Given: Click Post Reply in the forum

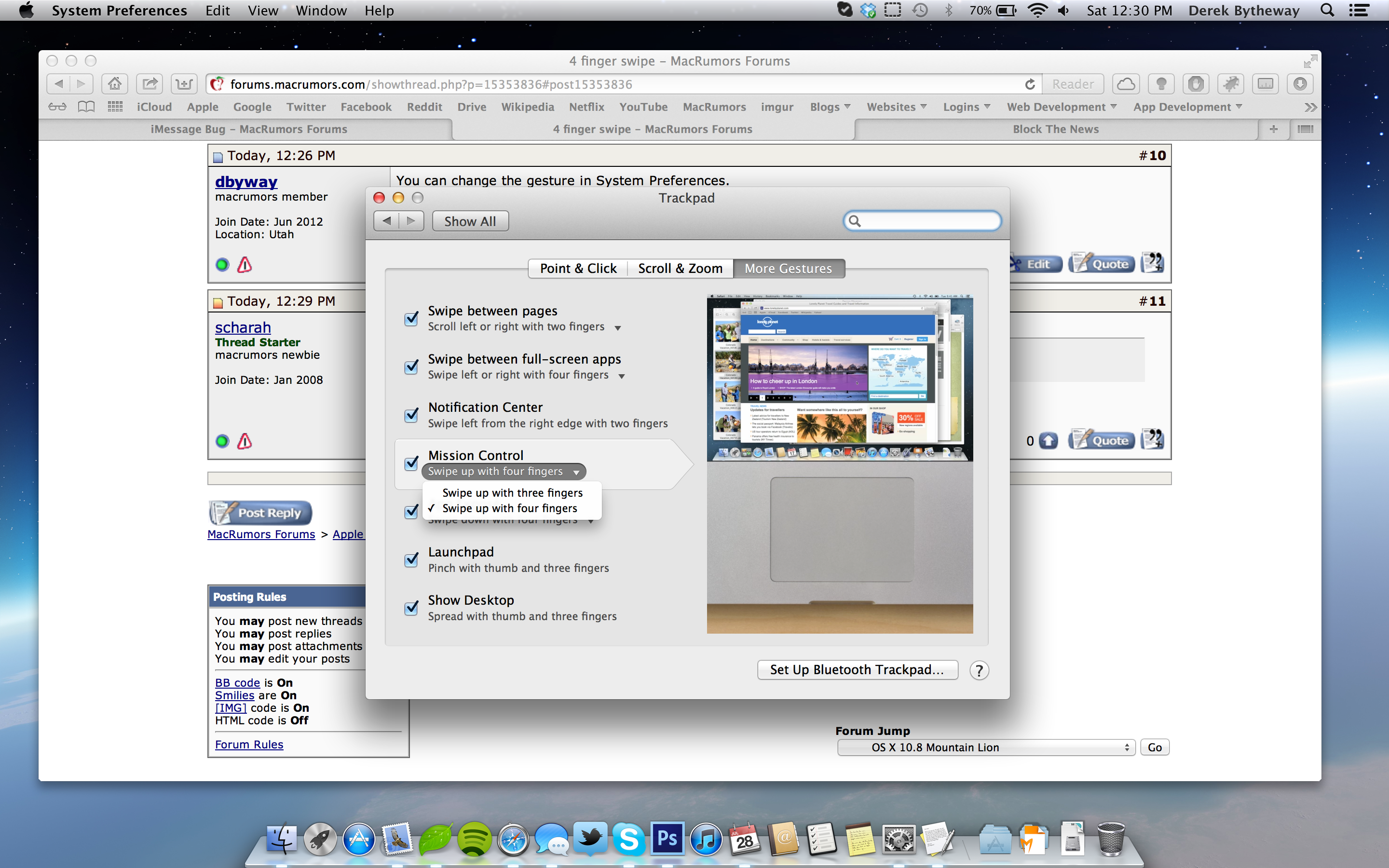Looking at the screenshot, I should (260, 513).
